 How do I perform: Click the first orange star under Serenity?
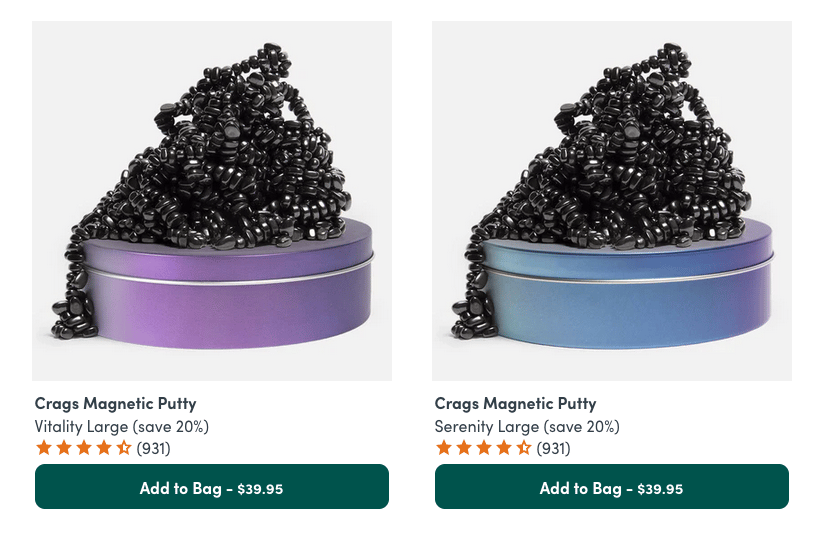(444, 448)
